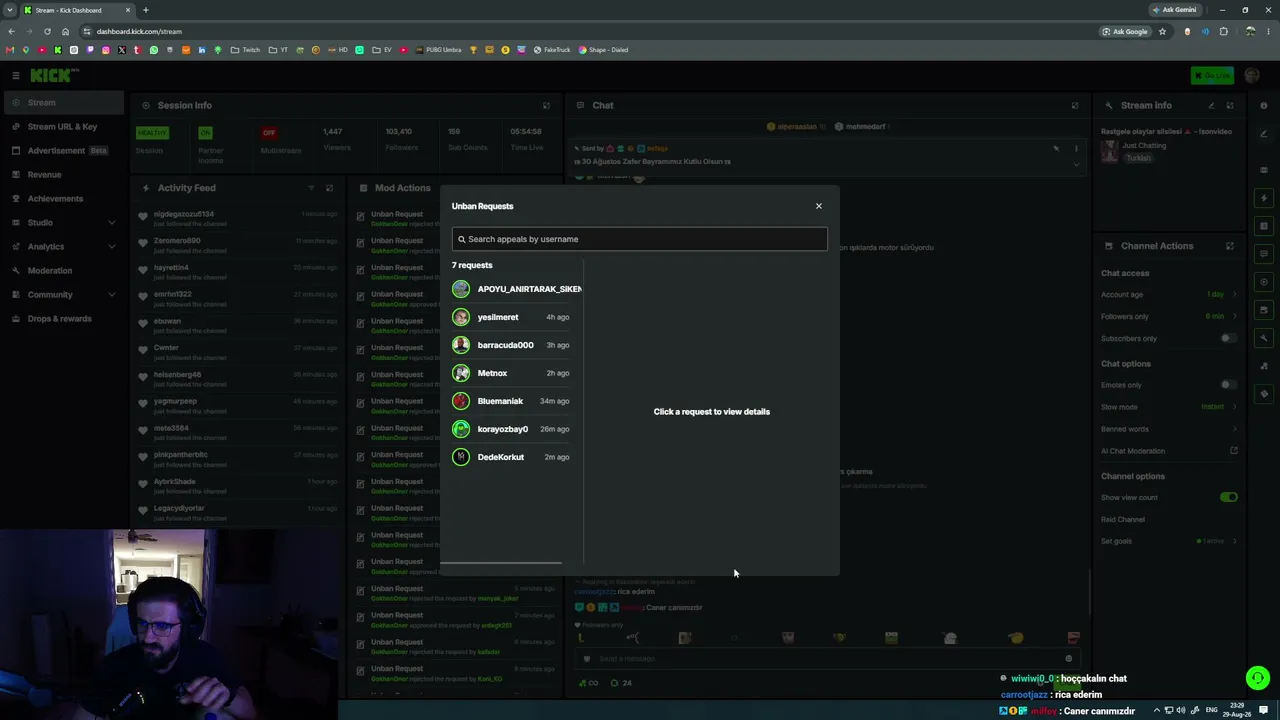Image resolution: width=1280 pixels, height=720 pixels.
Task: Click Raid Channel option
Action: coord(1123,519)
